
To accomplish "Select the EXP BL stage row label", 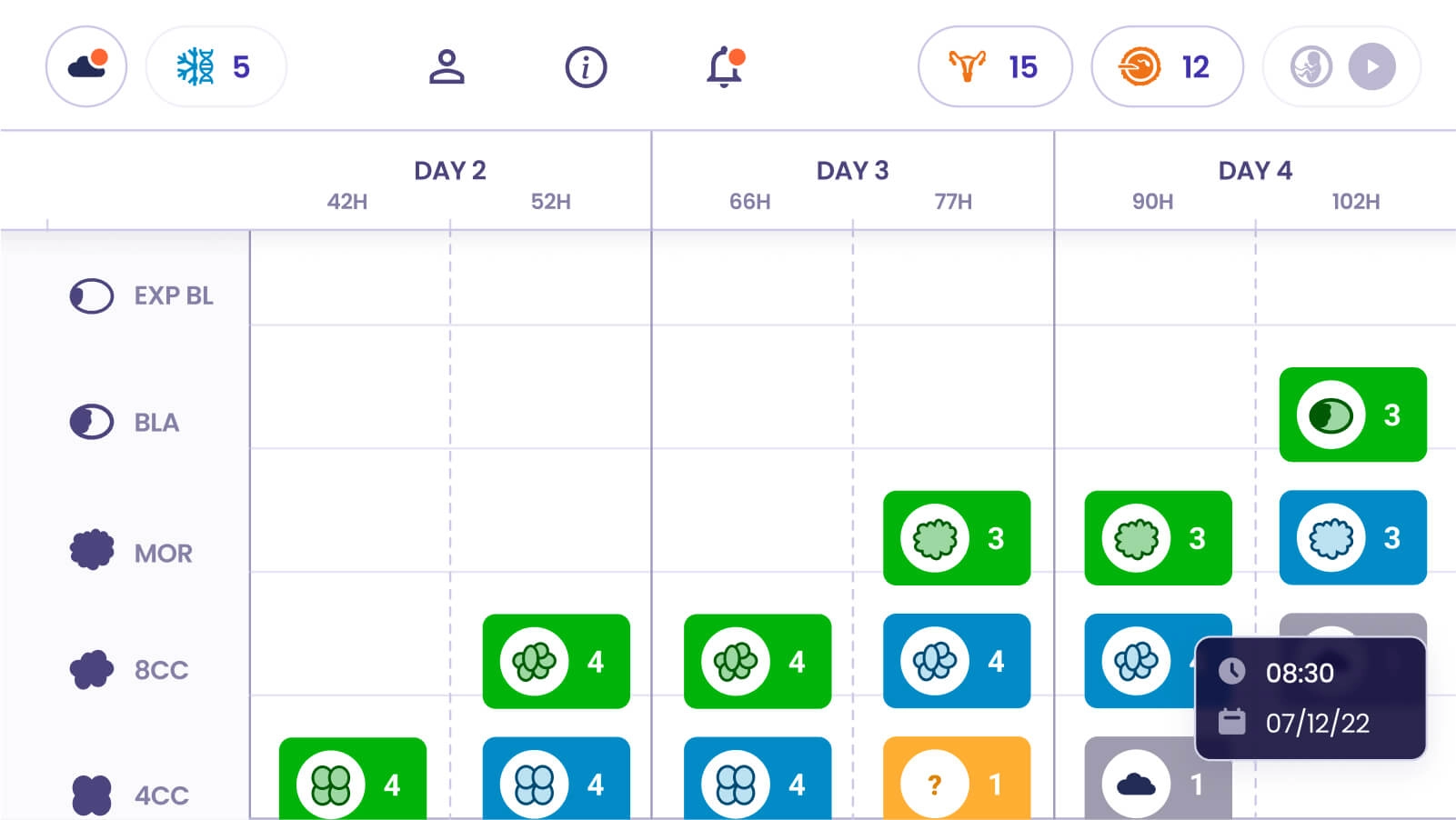I will (173, 295).
